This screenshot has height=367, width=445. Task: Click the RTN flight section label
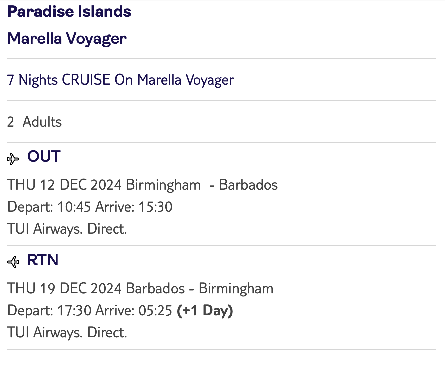point(43,260)
